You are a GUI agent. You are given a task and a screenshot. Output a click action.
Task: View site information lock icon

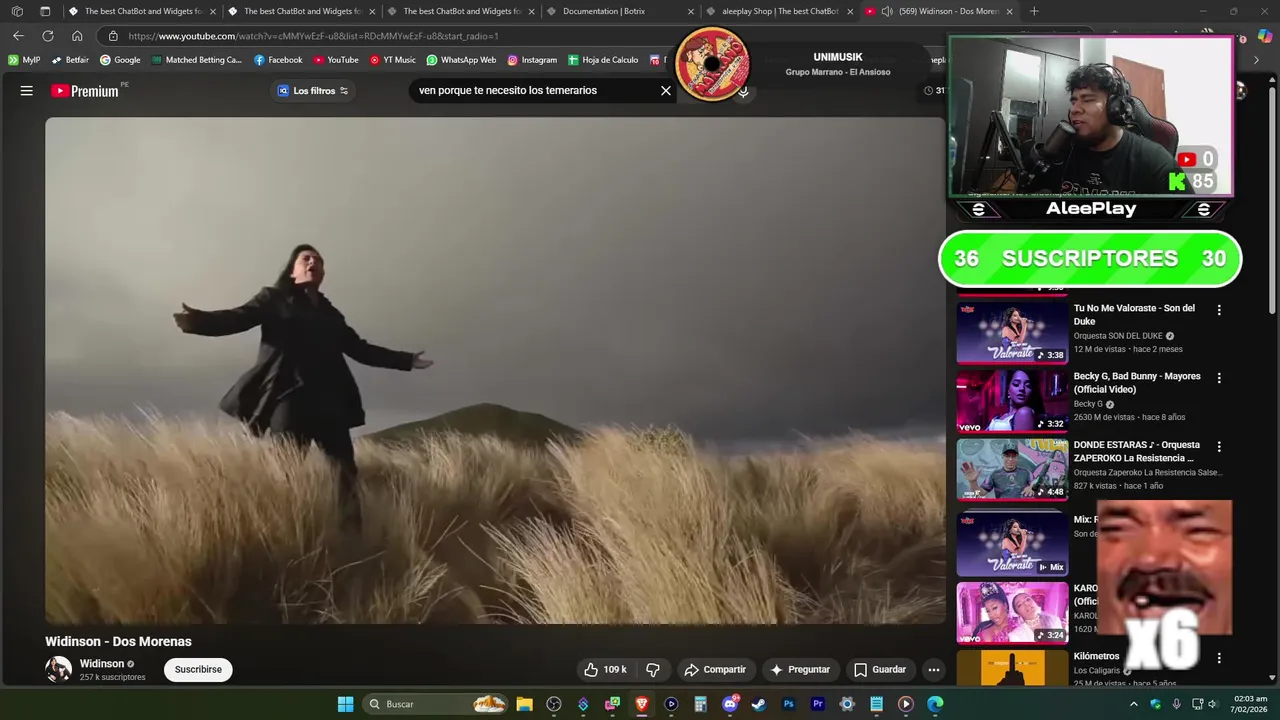[x=113, y=36]
